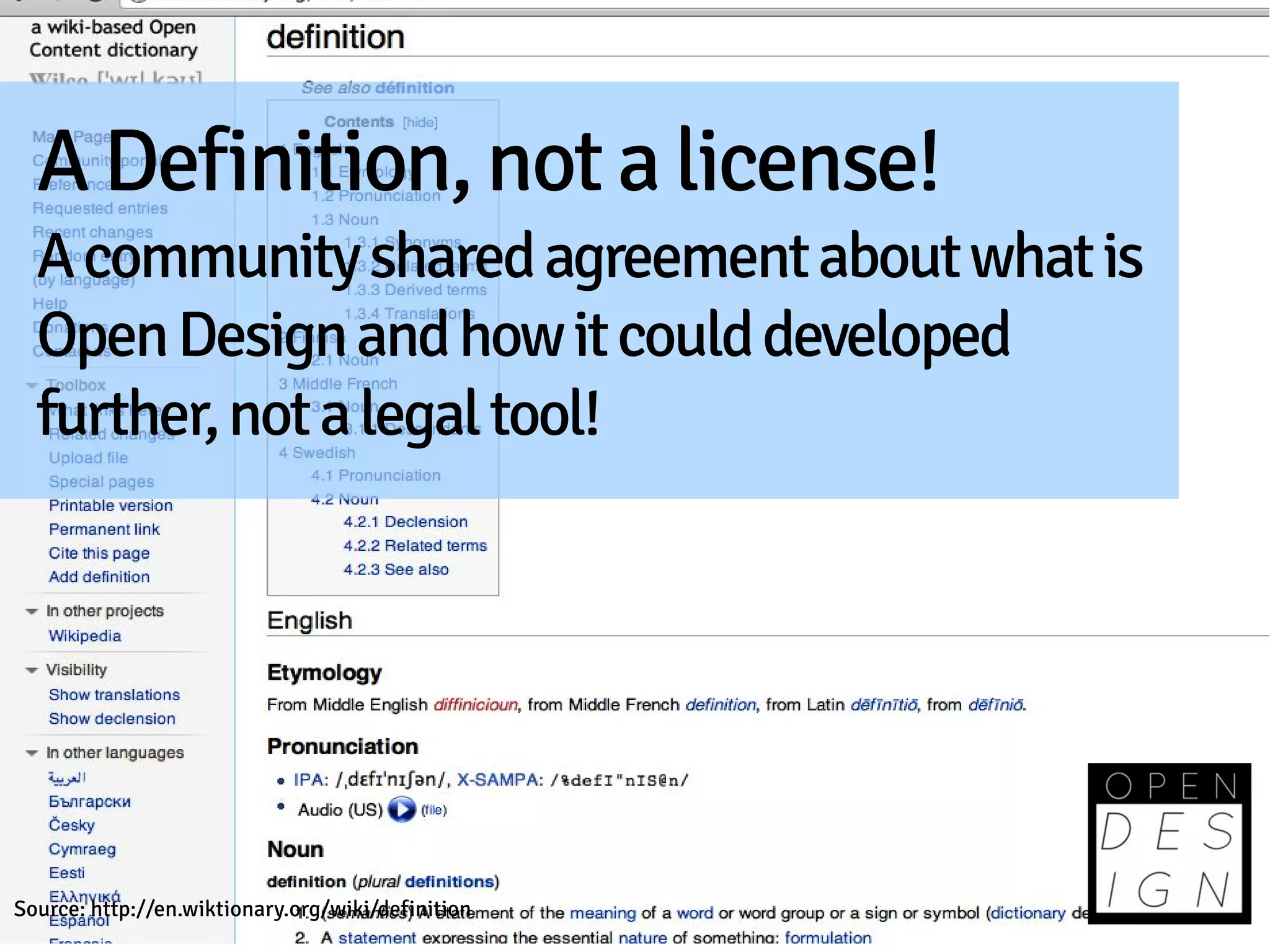The height and width of the screenshot is (952, 1270).
Task: Jump to 4.2.1 Declension section
Action: [x=405, y=522]
